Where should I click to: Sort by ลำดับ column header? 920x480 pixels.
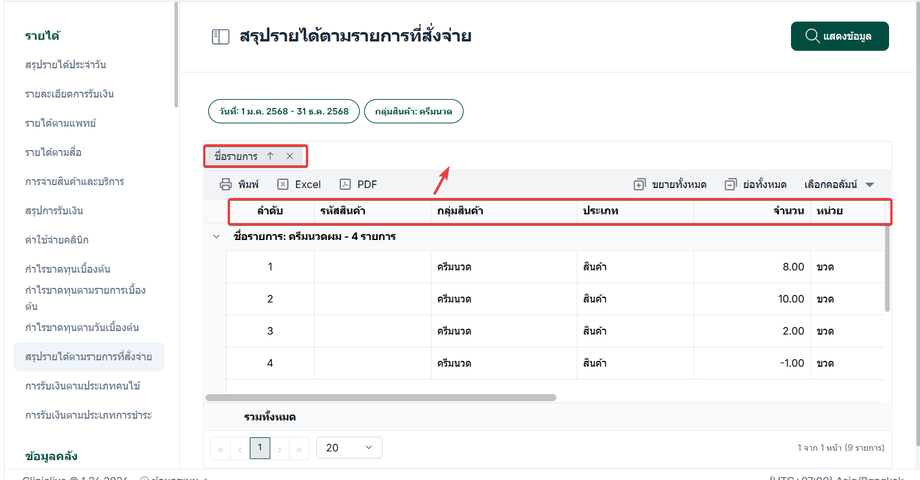click(270, 211)
